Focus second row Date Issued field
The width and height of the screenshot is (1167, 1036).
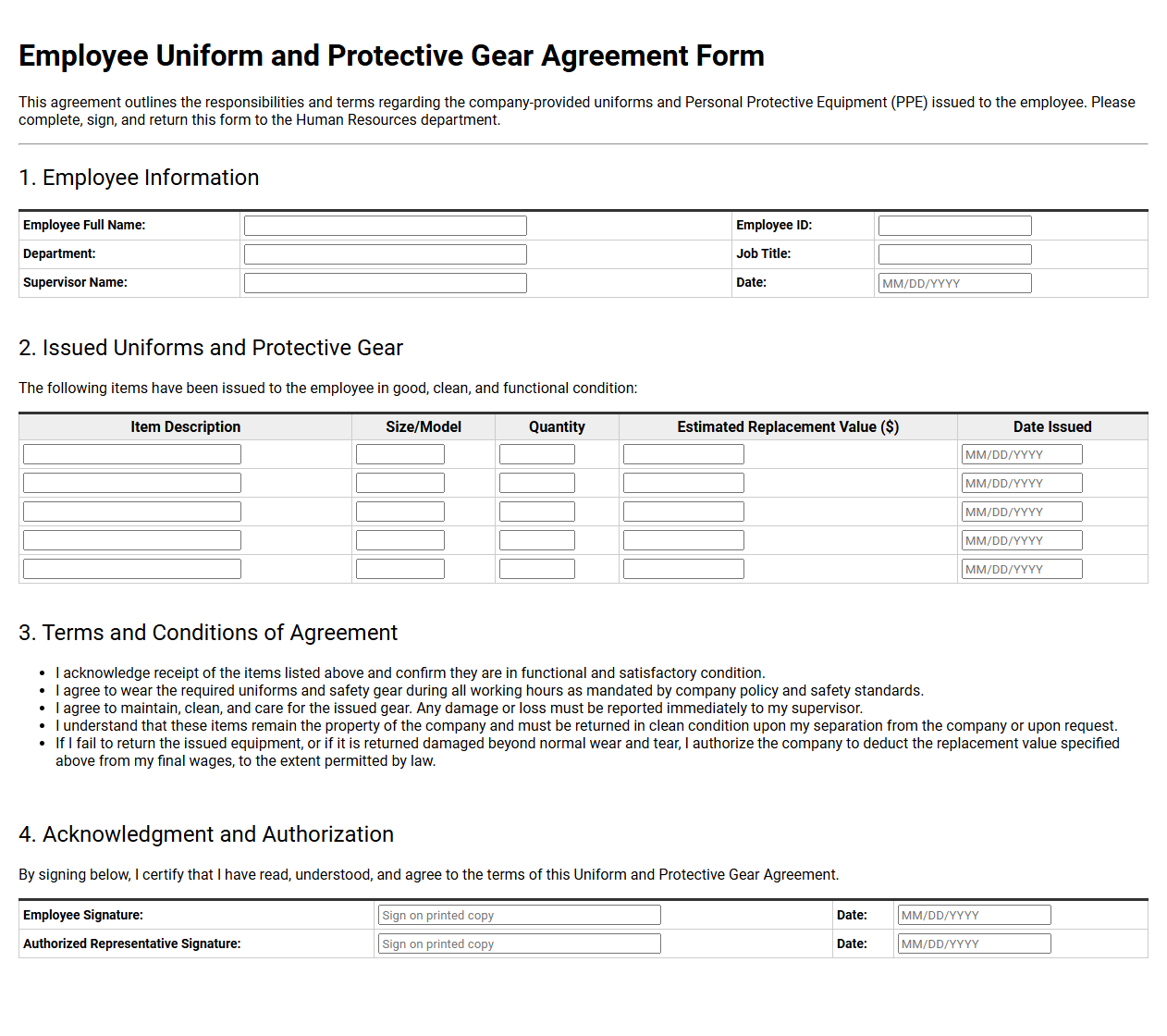tap(1022, 483)
